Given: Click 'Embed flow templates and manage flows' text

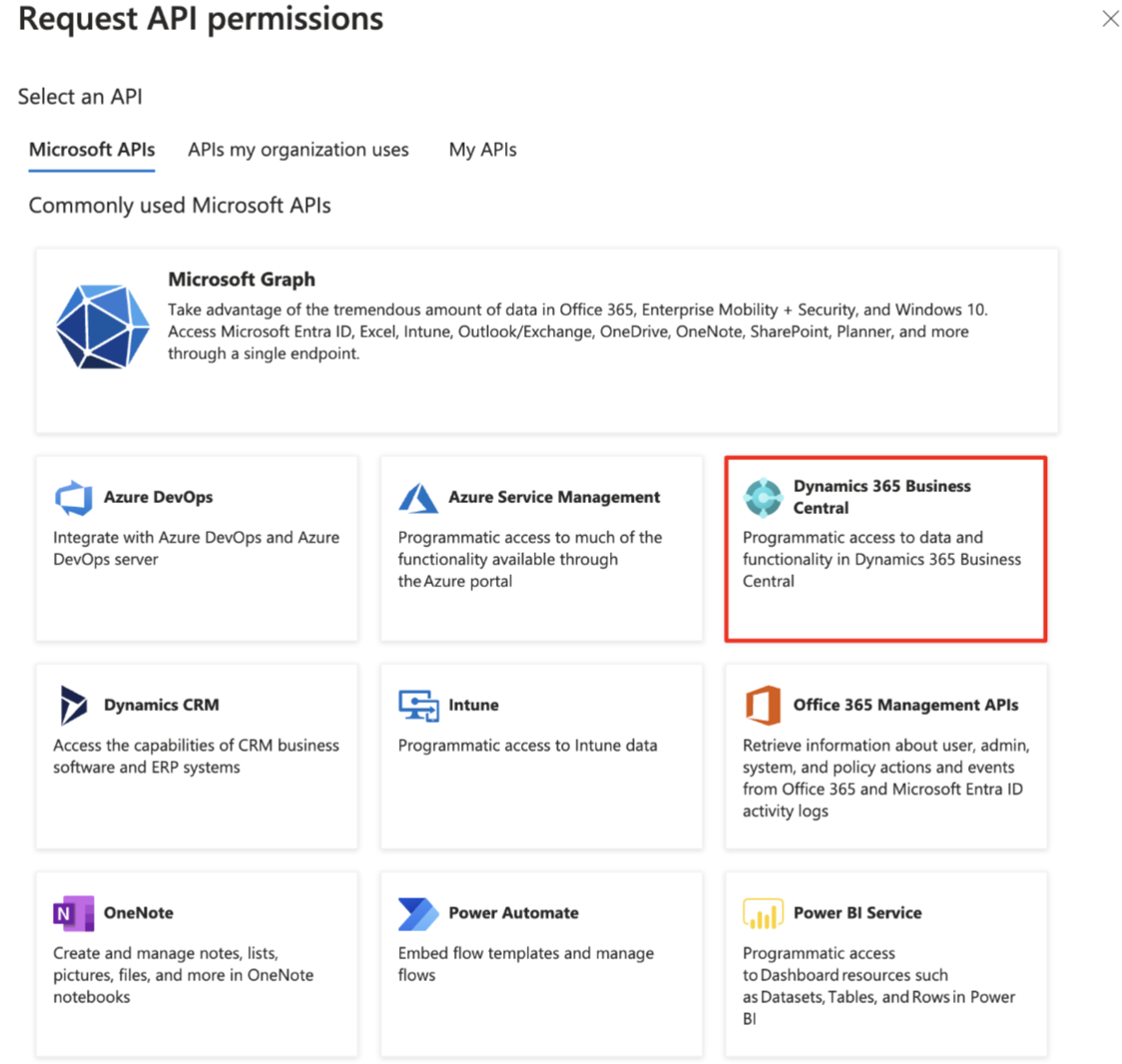Looking at the screenshot, I should click(526, 964).
